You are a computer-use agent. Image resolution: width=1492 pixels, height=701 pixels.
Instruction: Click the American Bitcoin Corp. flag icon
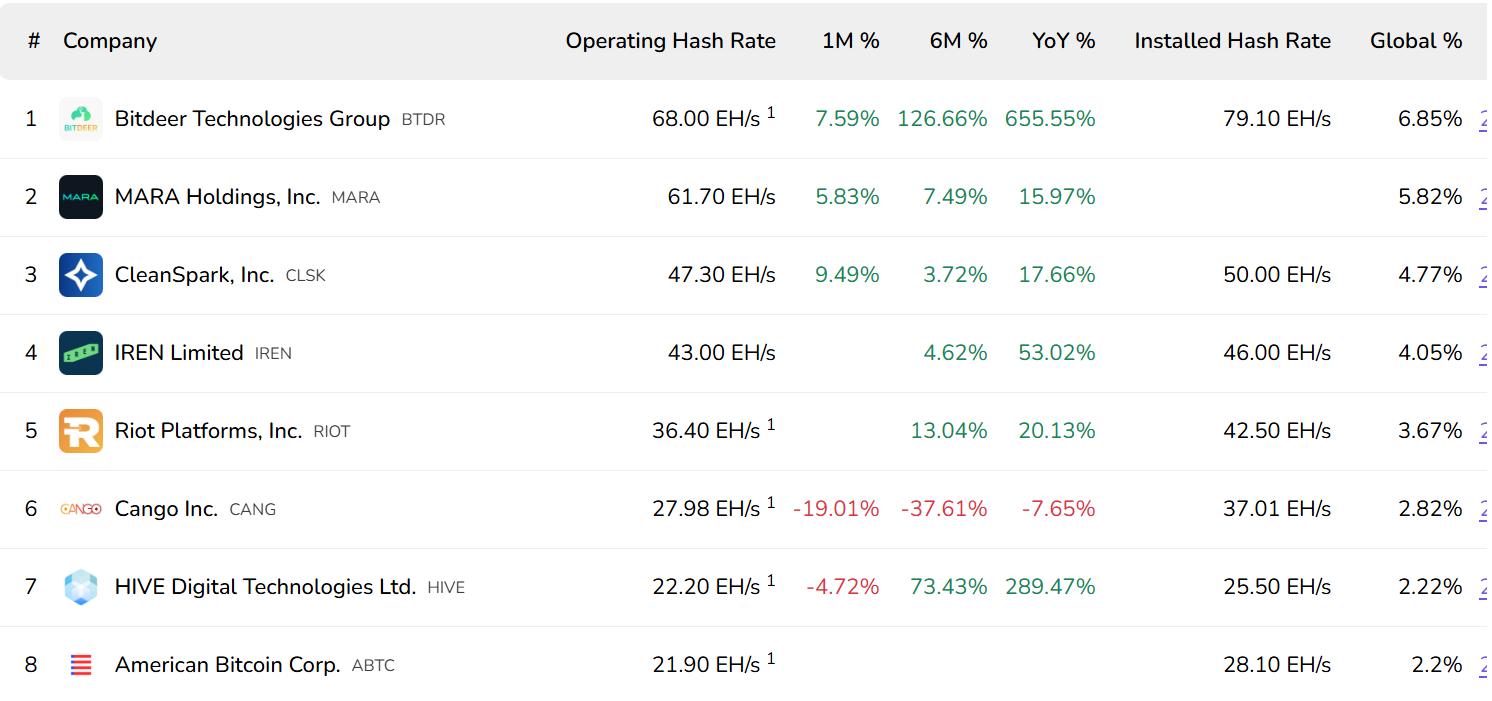click(x=80, y=665)
